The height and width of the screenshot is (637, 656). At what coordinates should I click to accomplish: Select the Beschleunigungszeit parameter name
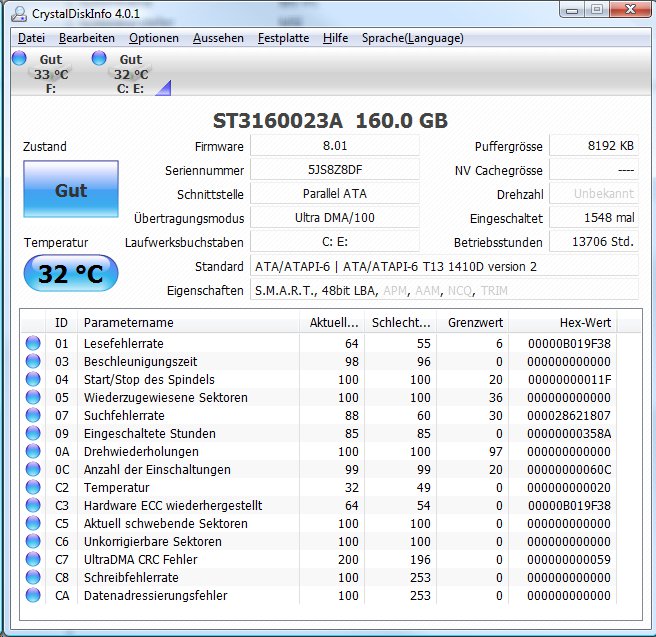140,361
